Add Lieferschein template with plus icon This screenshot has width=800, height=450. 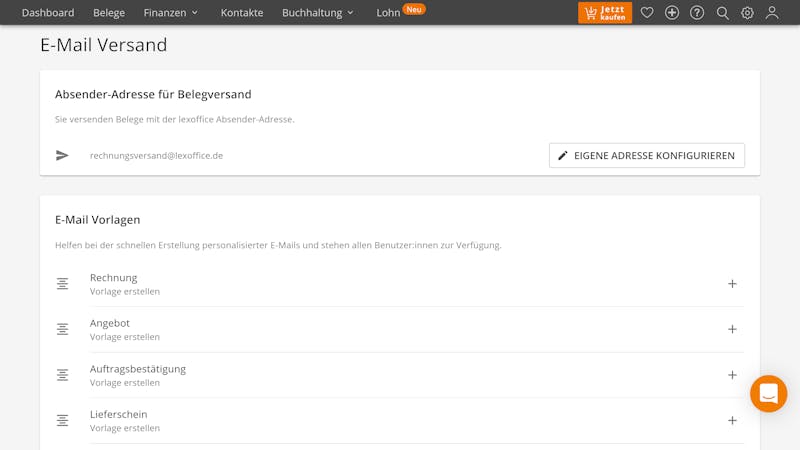pos(732,420)
